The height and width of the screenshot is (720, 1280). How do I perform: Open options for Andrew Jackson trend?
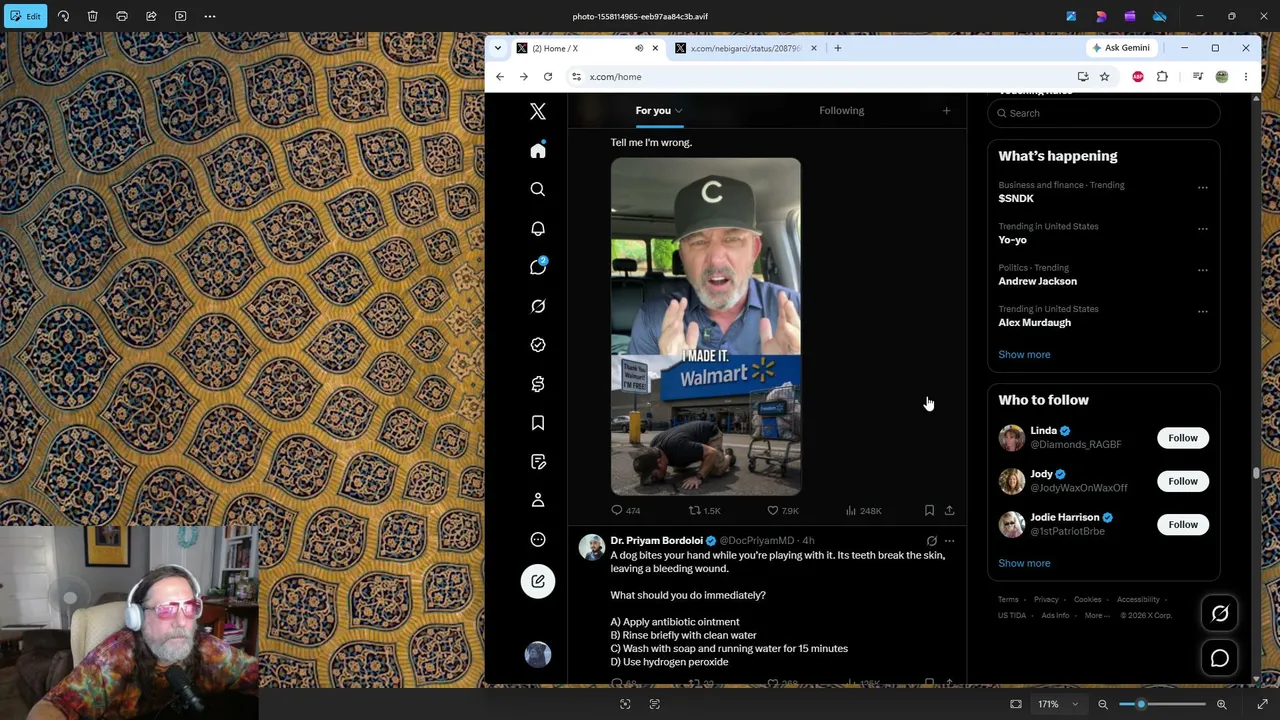coord(1203,270)
